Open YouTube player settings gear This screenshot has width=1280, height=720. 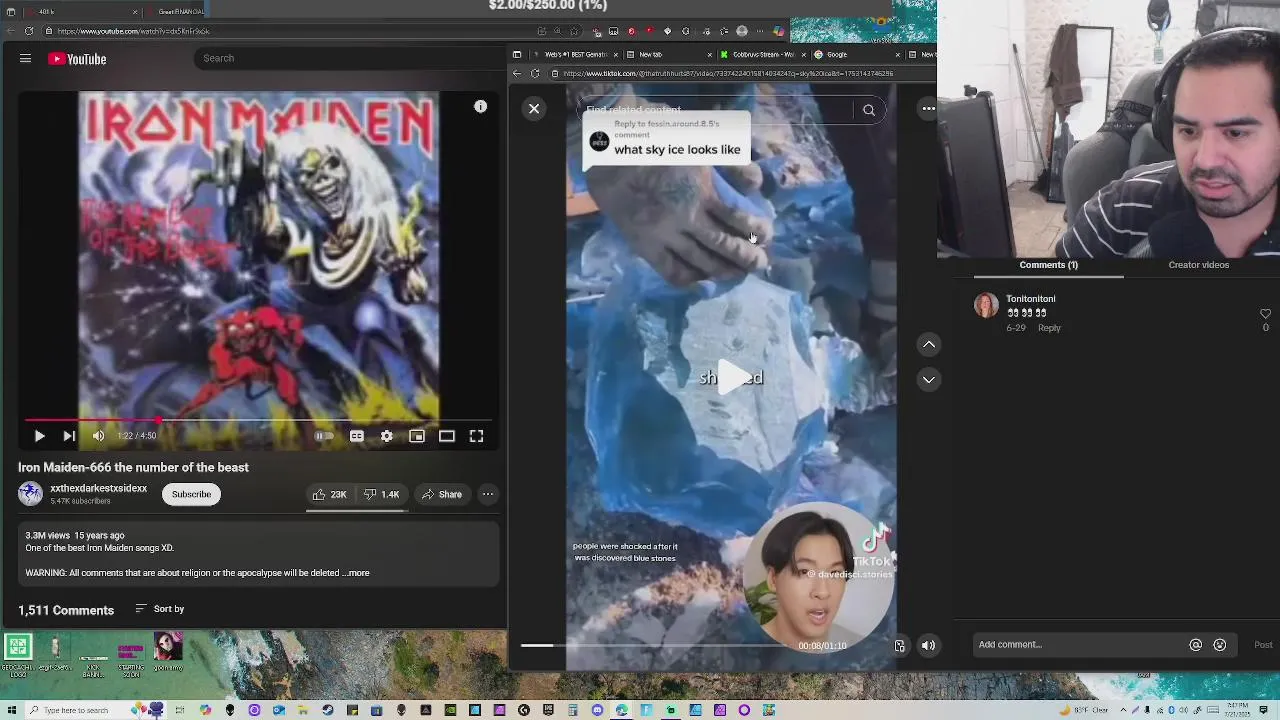[x=387, y=436]
